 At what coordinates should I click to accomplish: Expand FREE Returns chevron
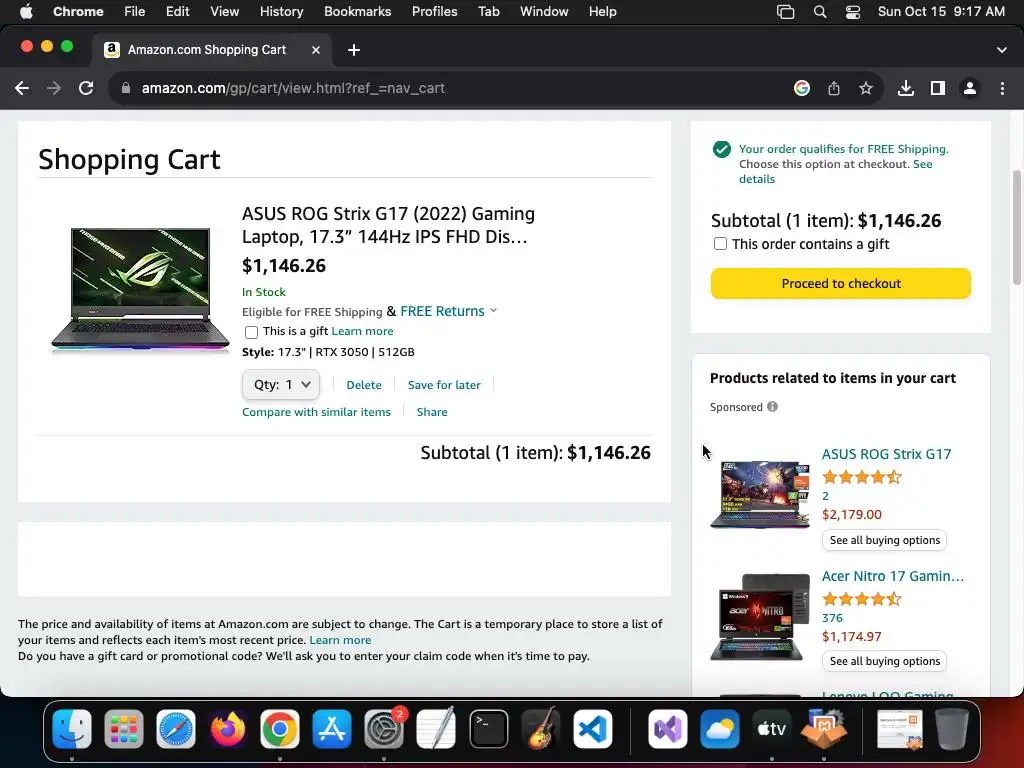tap(494, 311)
